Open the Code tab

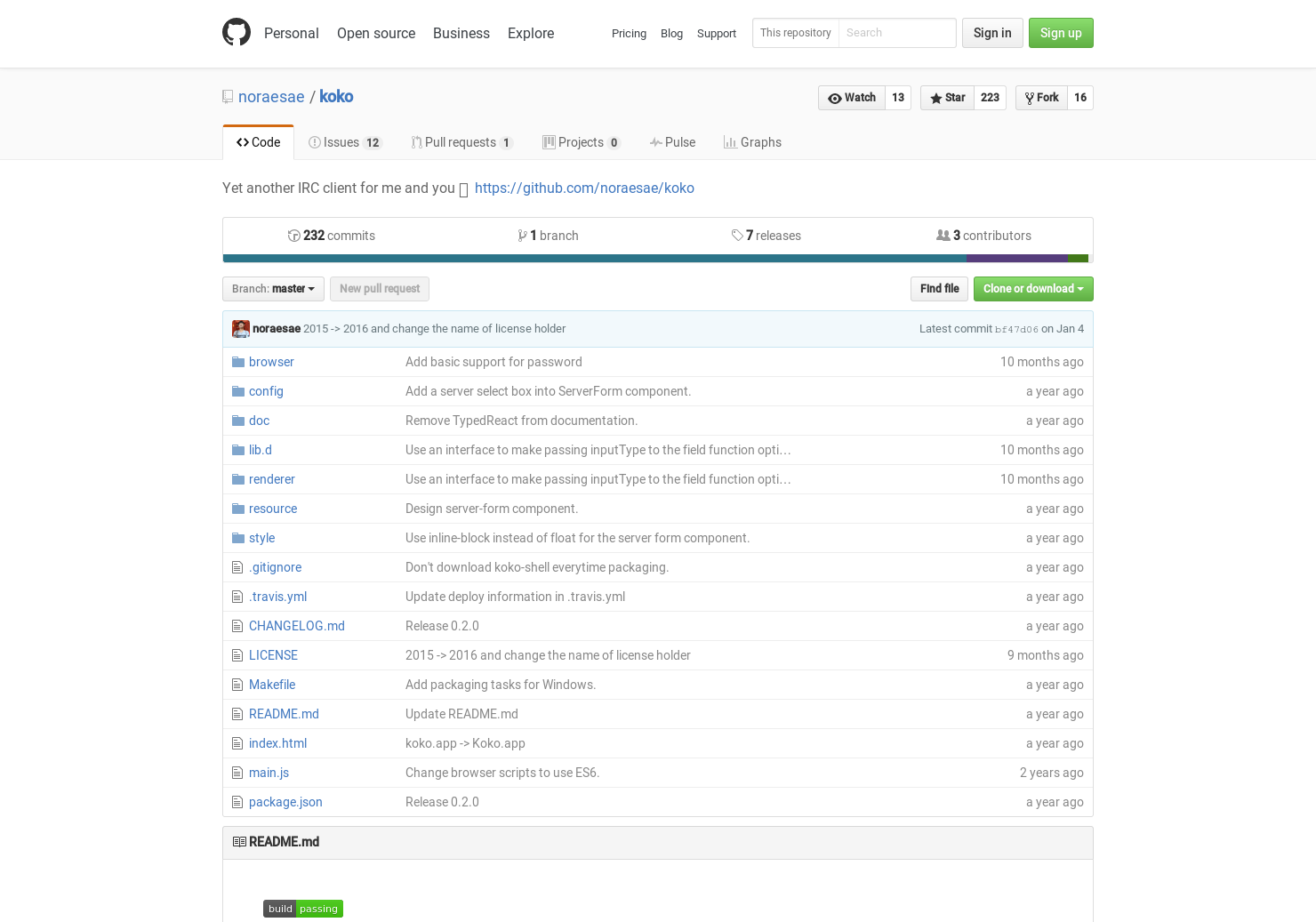[x=258, y=142]
